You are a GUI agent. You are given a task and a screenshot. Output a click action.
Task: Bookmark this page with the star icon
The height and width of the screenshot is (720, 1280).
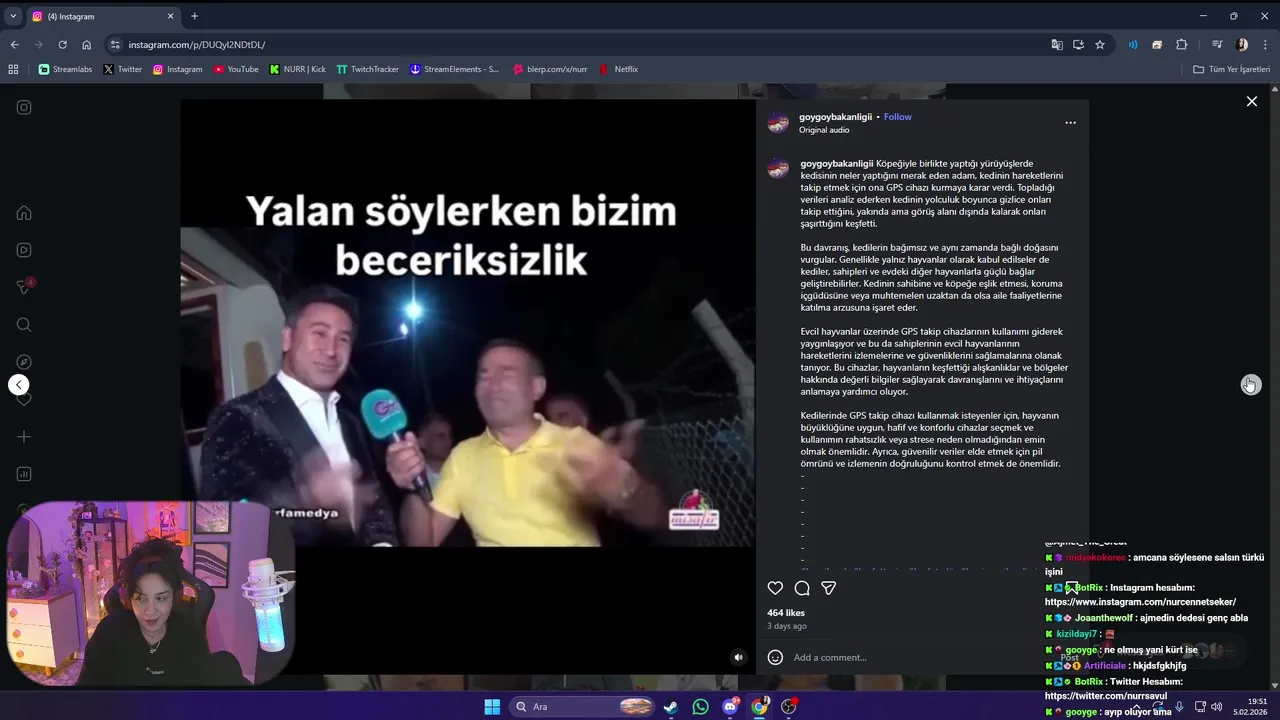tap(1100, 44)
